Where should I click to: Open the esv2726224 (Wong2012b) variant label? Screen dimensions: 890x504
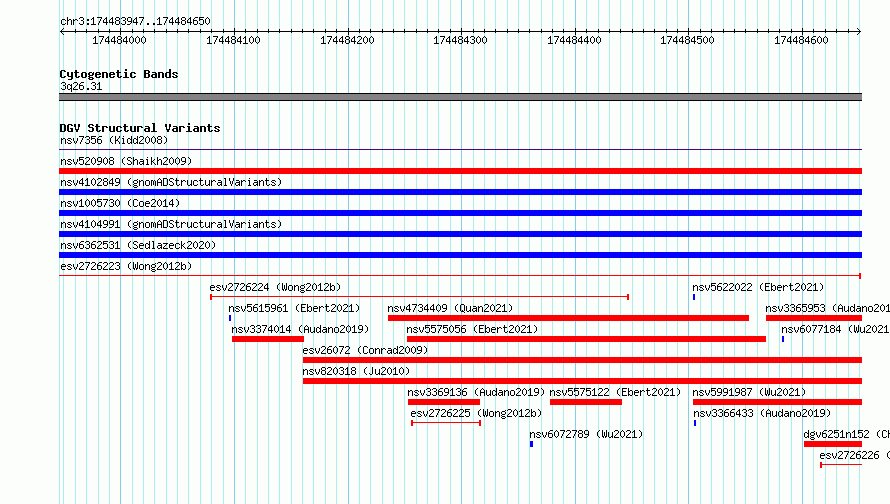tap(275, 287)
